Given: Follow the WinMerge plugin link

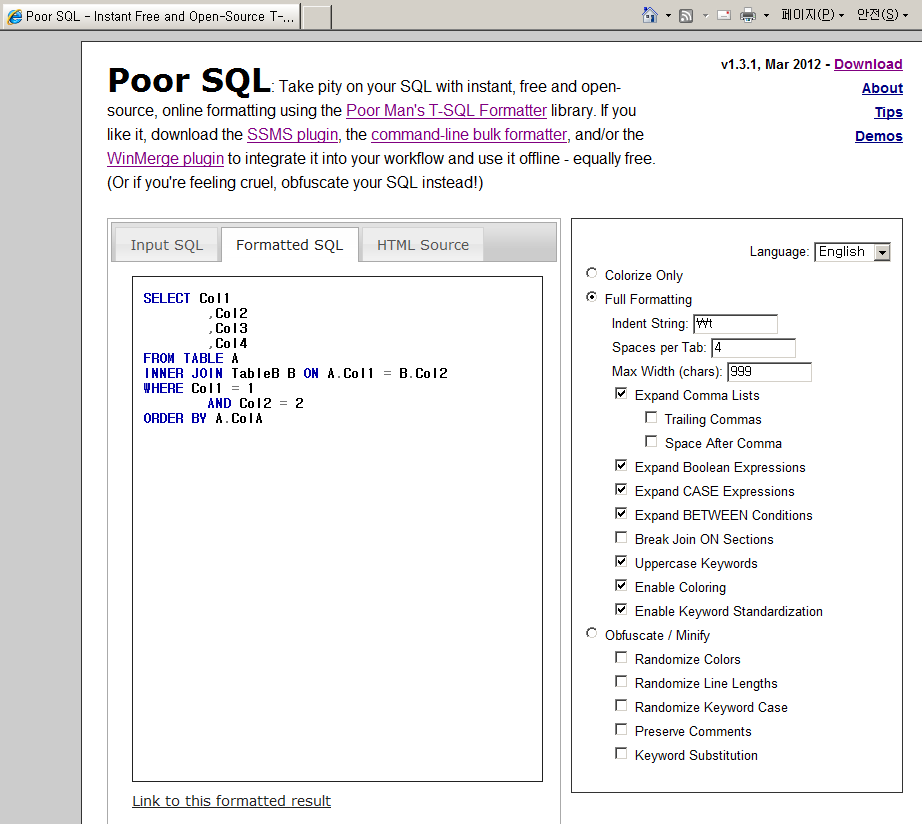Looking at the screenshot, I should [x=165, y=159].
